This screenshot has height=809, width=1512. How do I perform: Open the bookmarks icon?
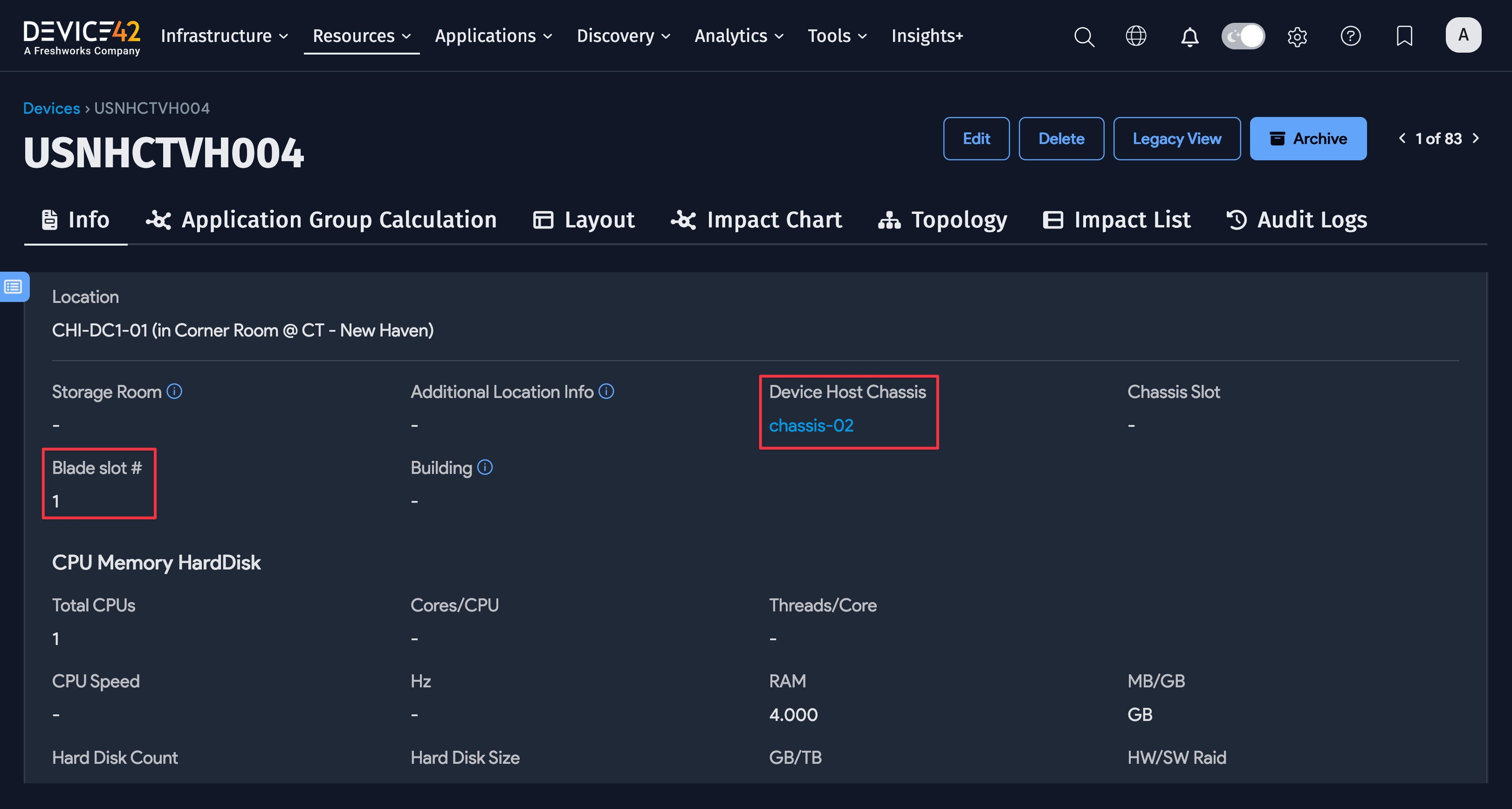(x=1404, y=36)
